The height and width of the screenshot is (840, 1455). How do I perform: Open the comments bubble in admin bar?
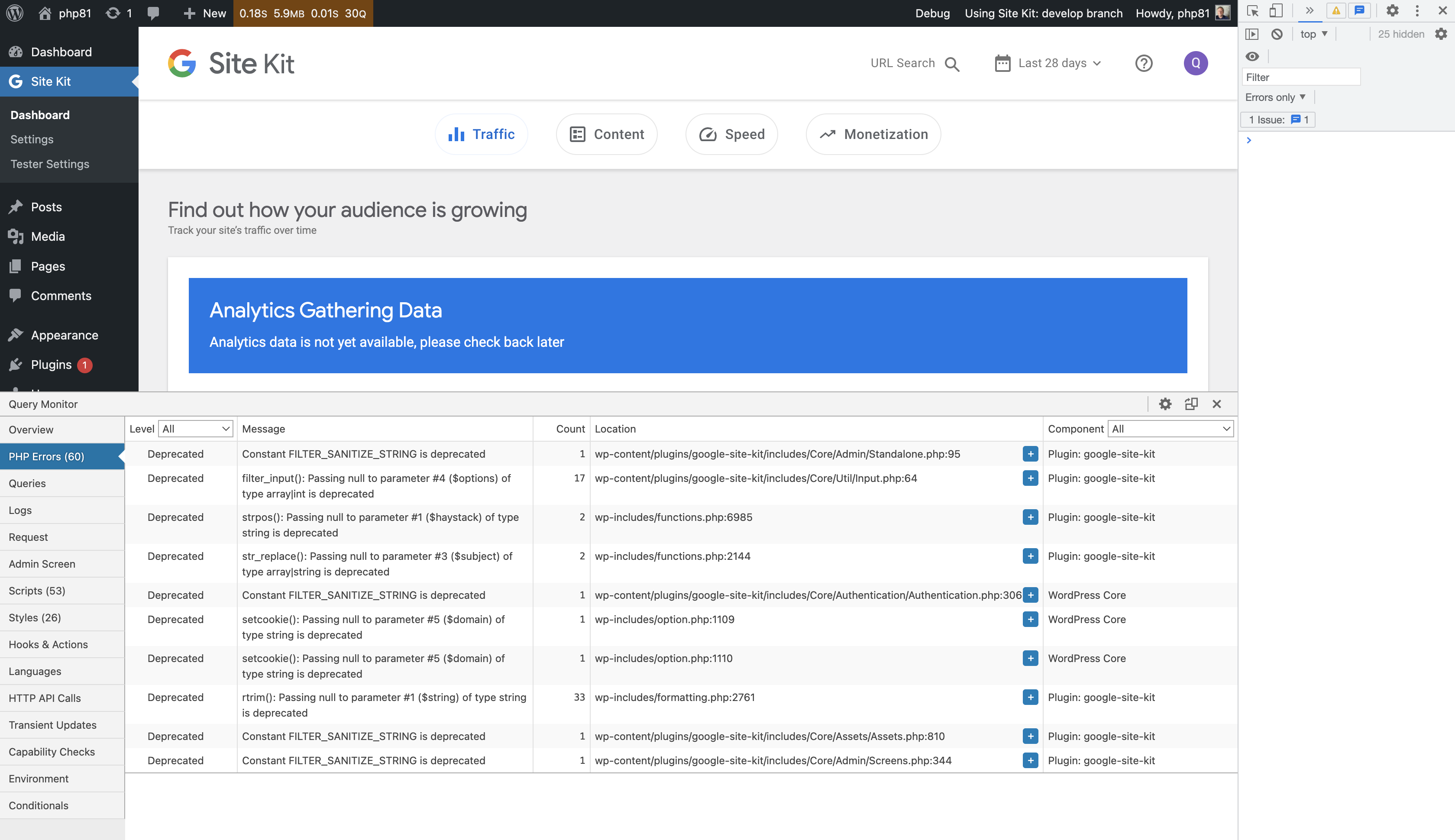point(153,13)
